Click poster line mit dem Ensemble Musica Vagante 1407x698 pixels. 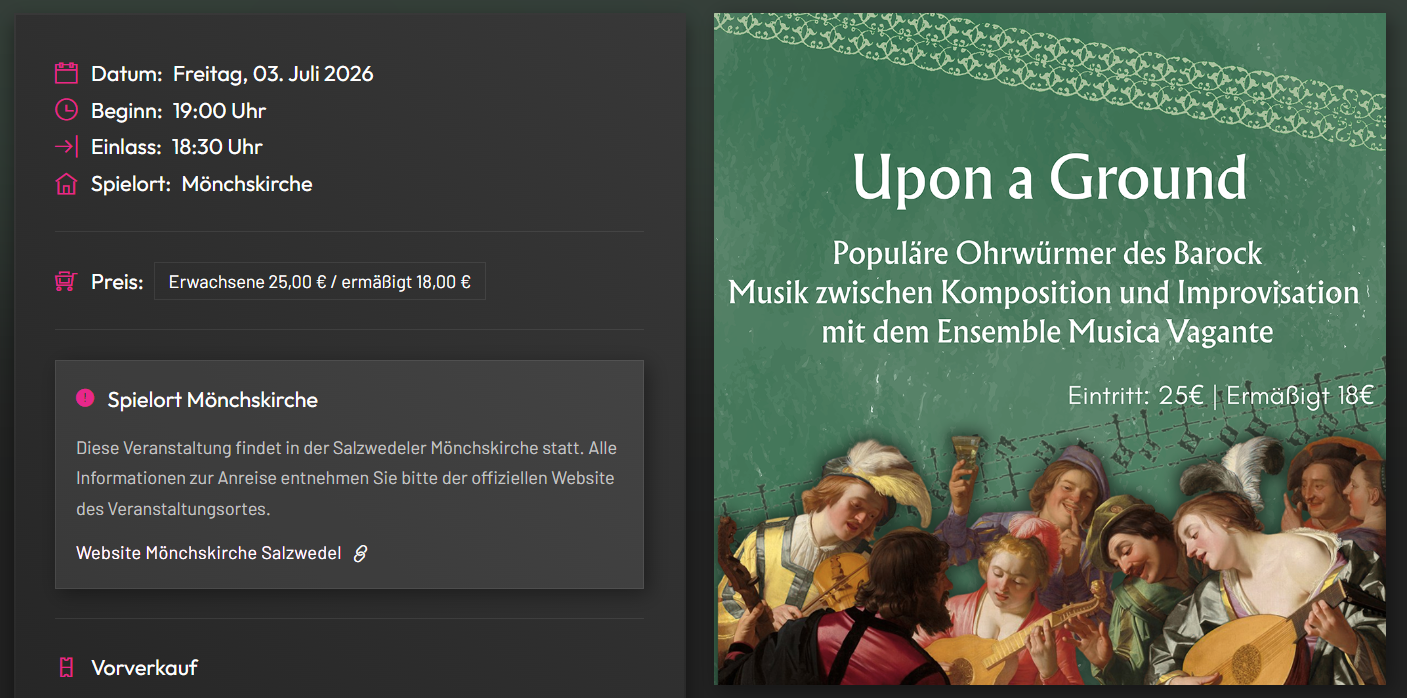[1048, 331]
